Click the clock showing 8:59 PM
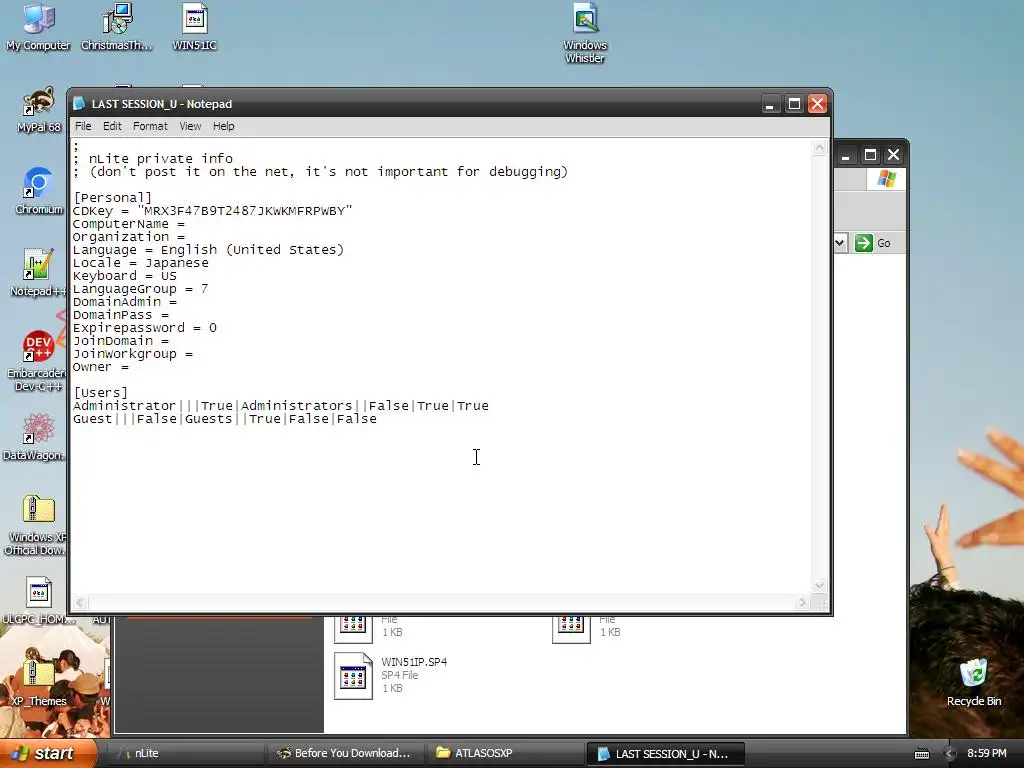Screen dimensions: 1024x768 pos(987,753)
